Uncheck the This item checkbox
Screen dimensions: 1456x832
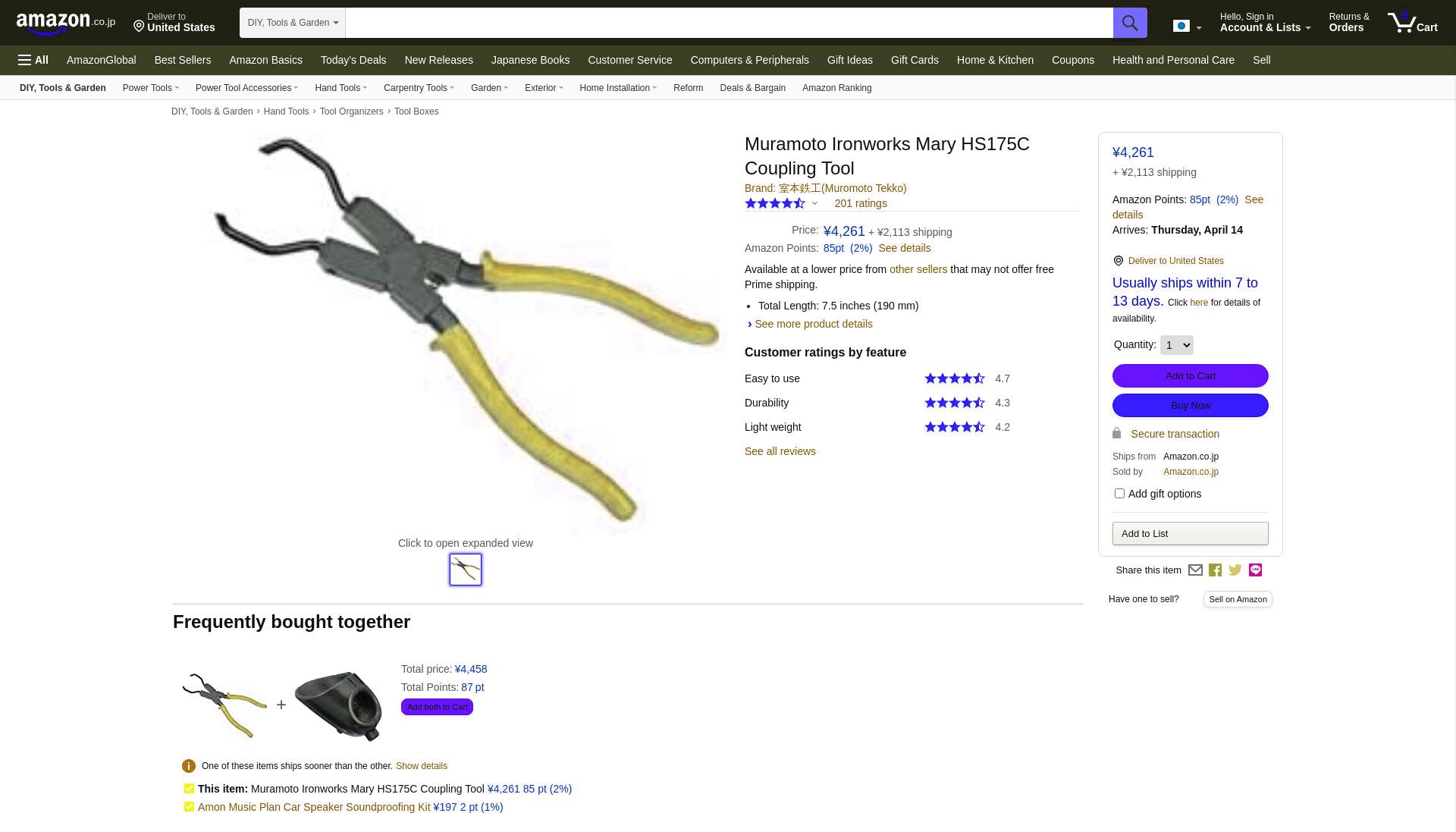click(189, 789)
